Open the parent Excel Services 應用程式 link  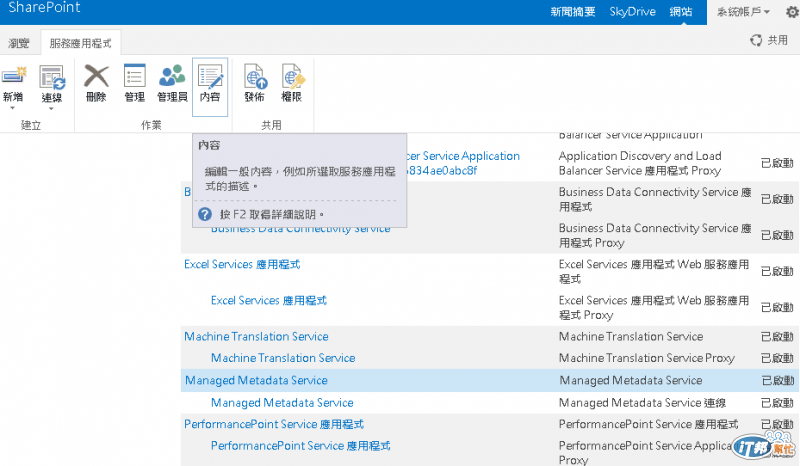point(242,264)
